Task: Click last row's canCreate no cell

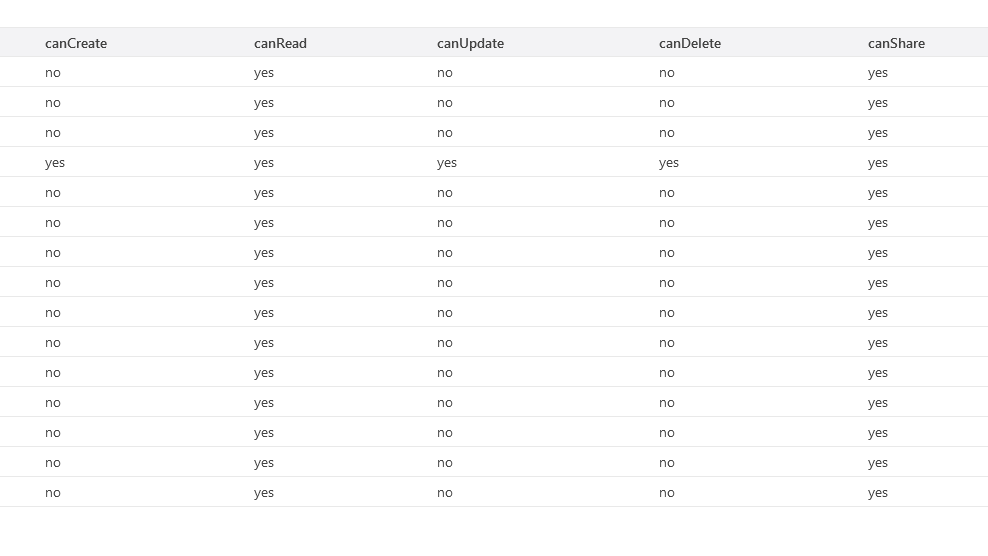Action: tap(53, 493)
